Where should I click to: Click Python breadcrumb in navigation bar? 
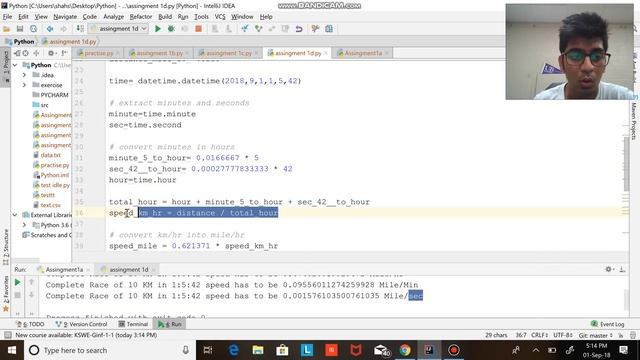coord(20,42)
